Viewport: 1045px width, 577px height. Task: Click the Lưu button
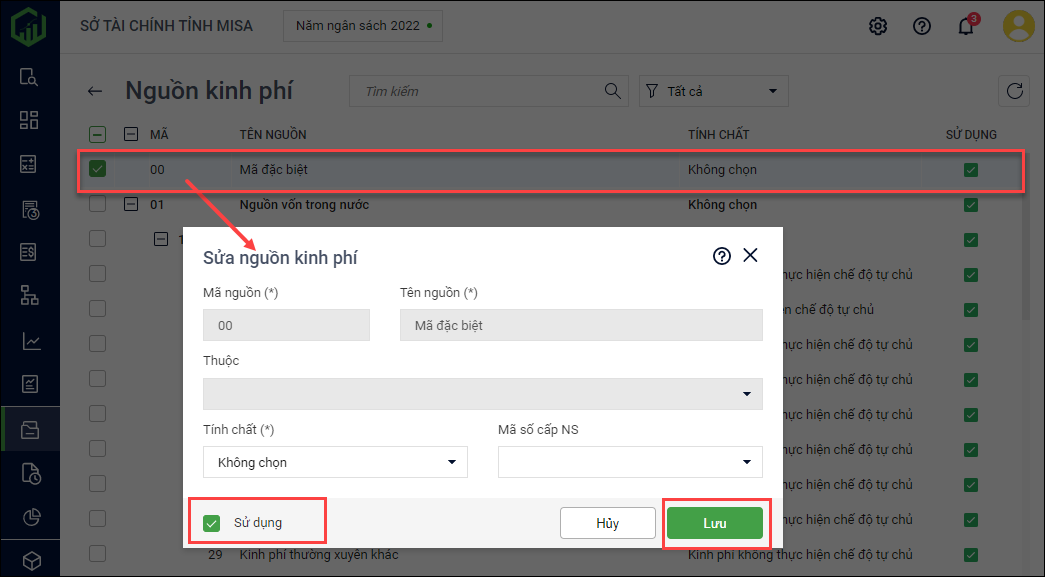[x=715, y=523]
